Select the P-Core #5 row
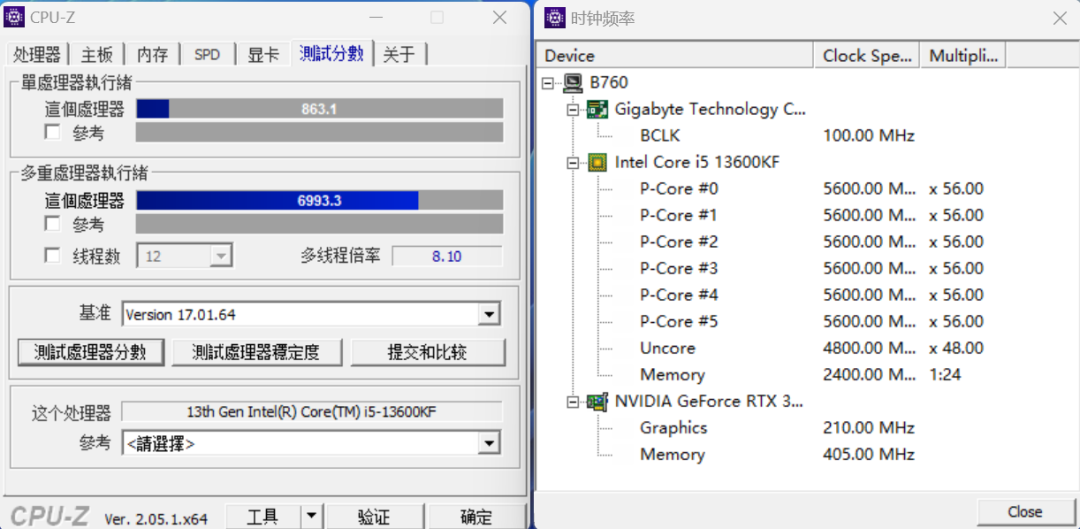Viewport: 1080px width, 529px height. click(678, 322)
